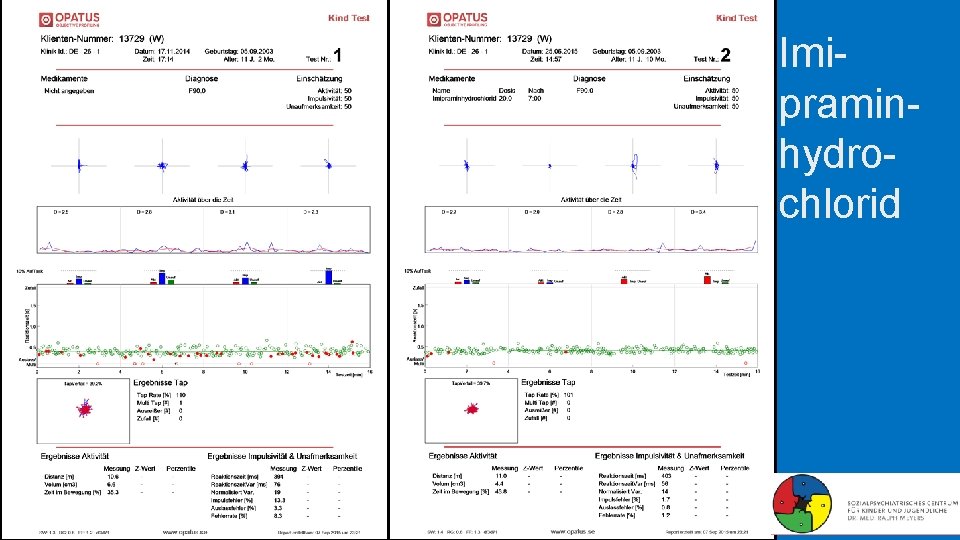Select diagnosis code F90.0 on Test 2 report

click(585, 91)
